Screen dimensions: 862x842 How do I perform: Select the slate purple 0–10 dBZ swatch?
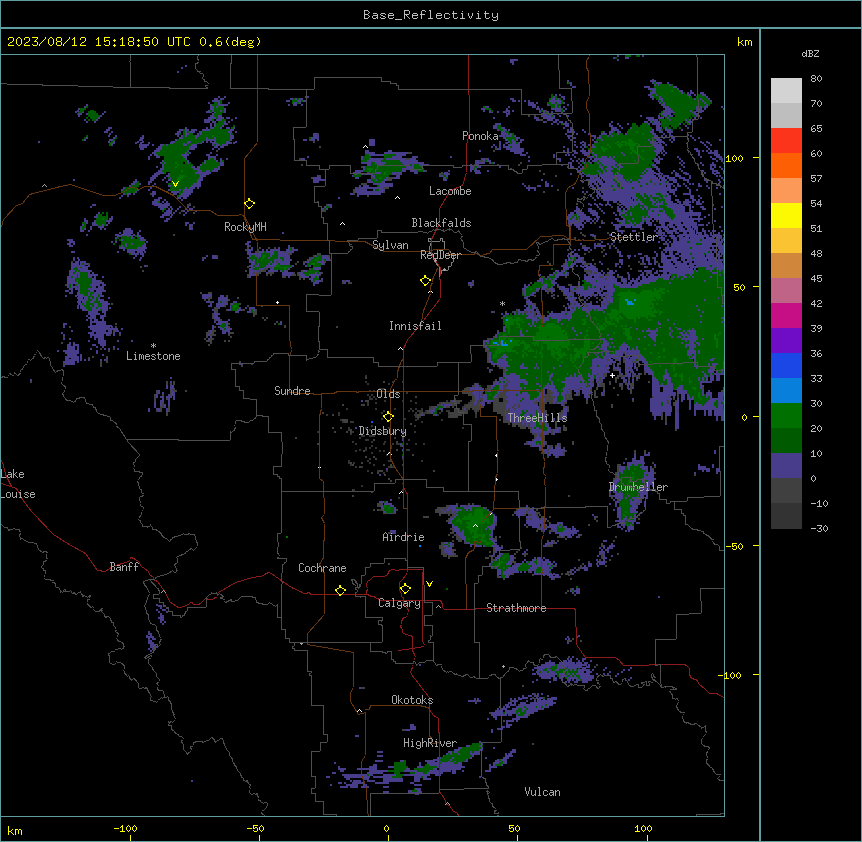pyautogui.click(x=786, y=466)
